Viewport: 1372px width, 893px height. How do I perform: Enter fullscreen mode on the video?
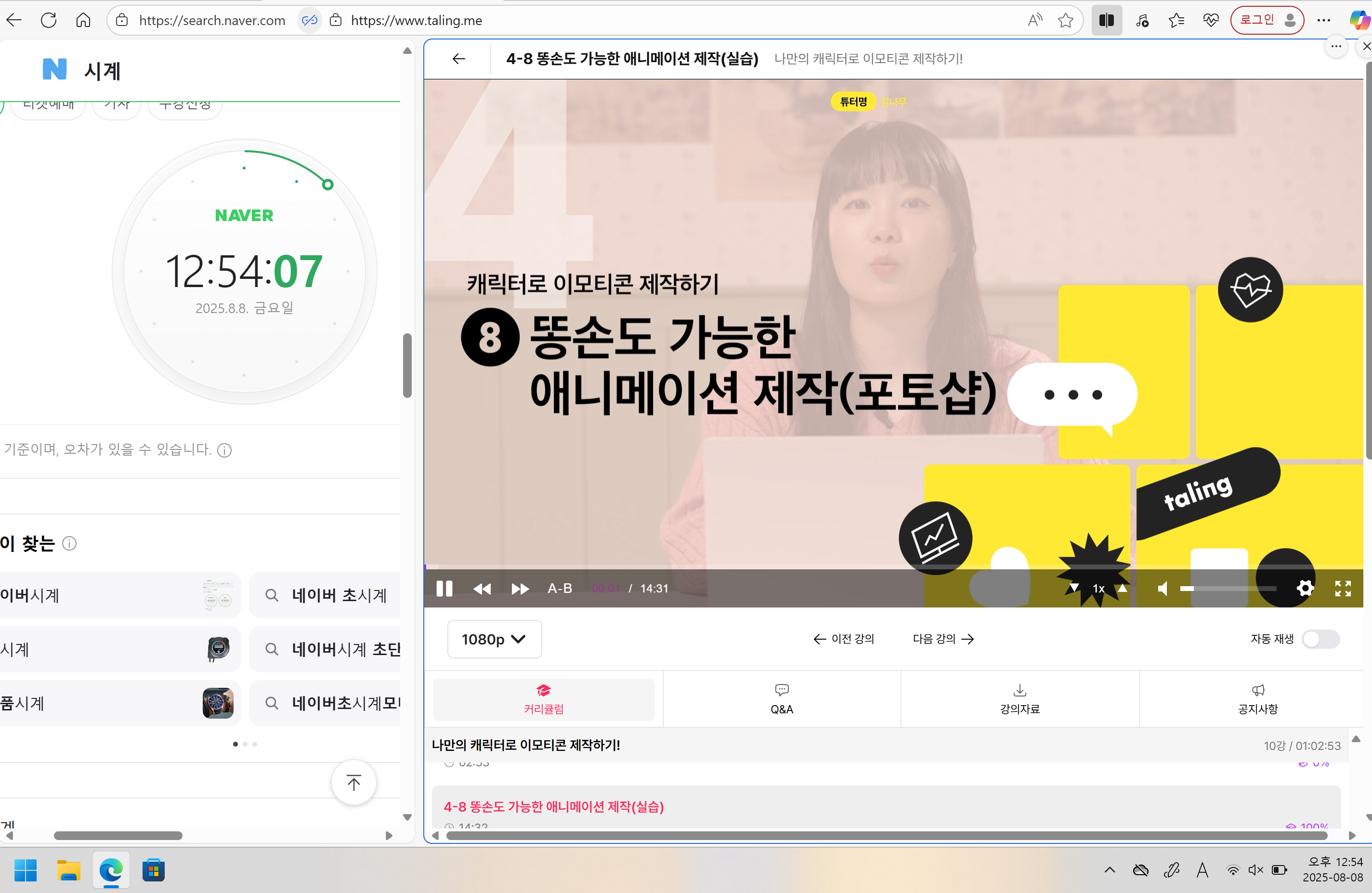pos(1342,589)
